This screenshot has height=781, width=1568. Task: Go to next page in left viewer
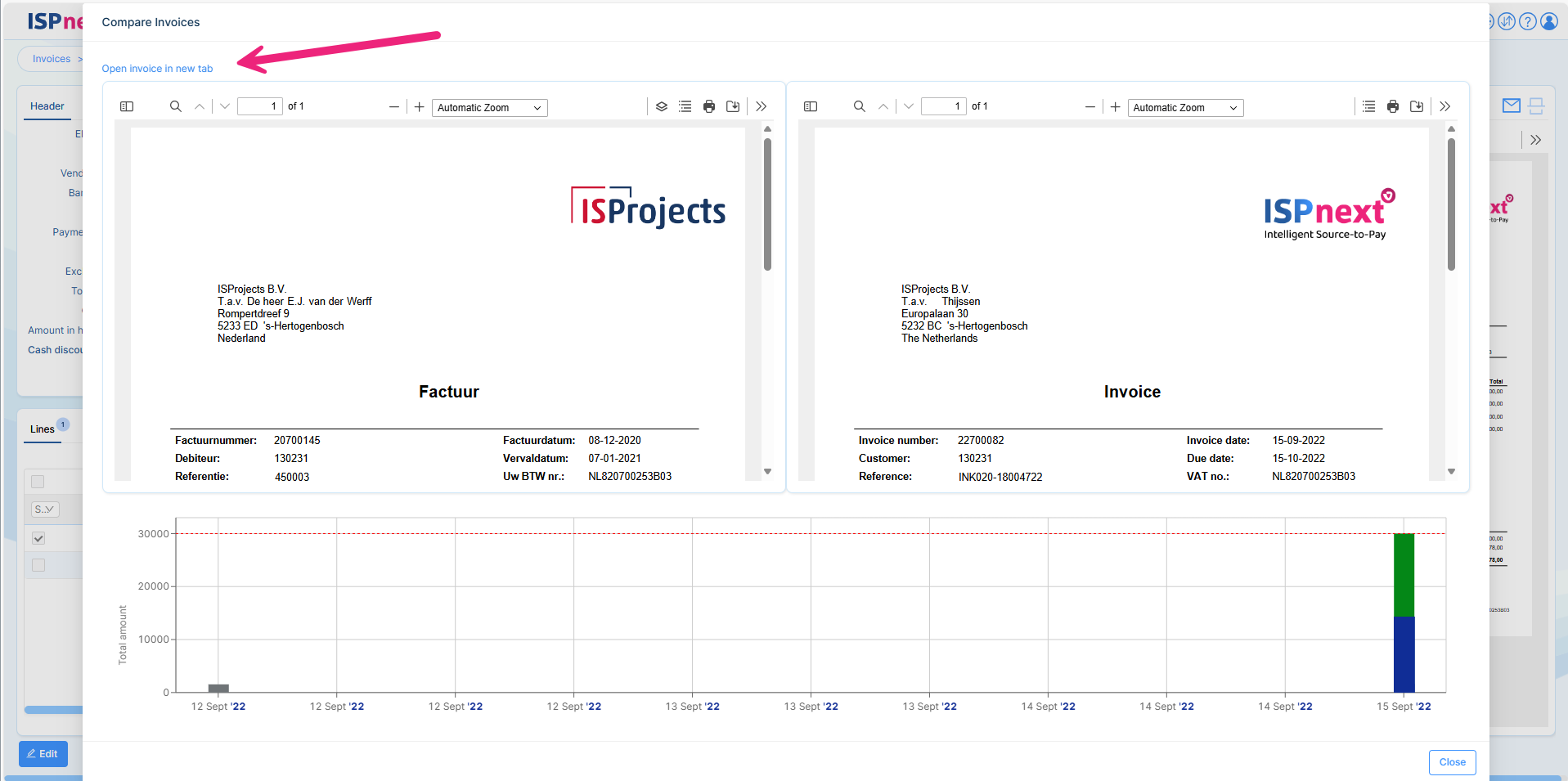pyautogui.click(x=225, y=106)
